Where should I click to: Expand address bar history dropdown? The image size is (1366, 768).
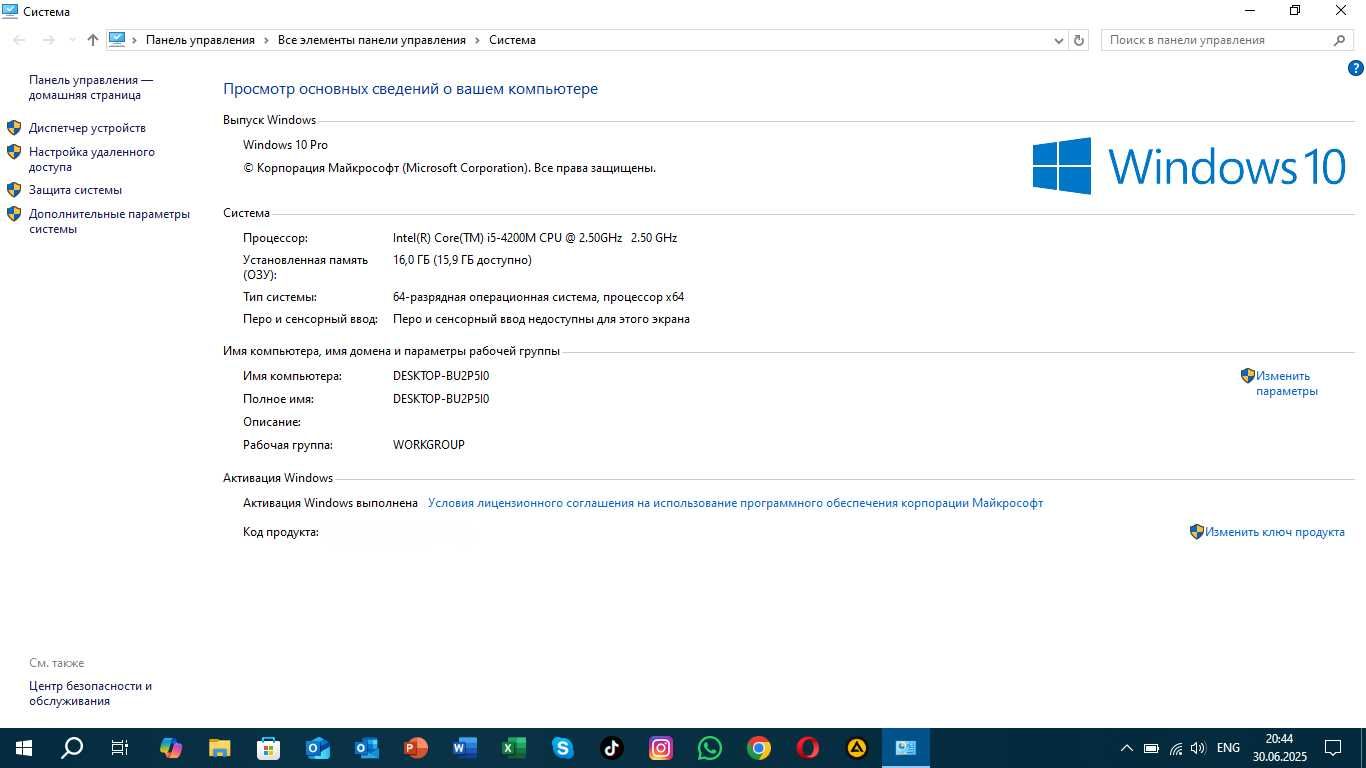[1059, 40]
